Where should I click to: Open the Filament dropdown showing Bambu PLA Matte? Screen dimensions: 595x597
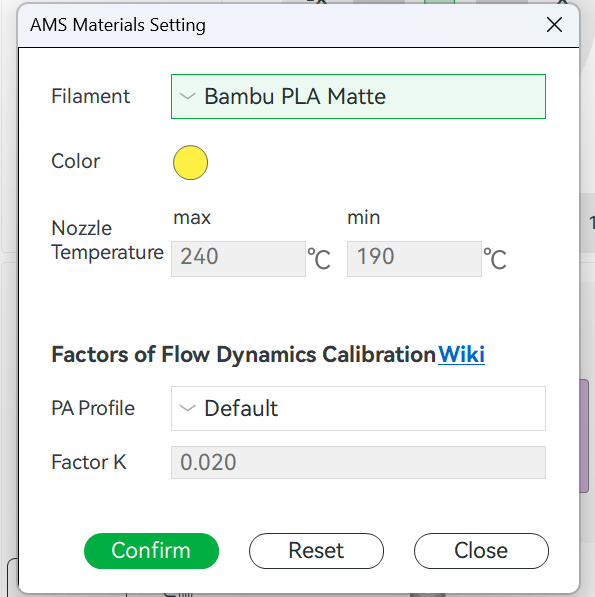(x=358, y=96)
